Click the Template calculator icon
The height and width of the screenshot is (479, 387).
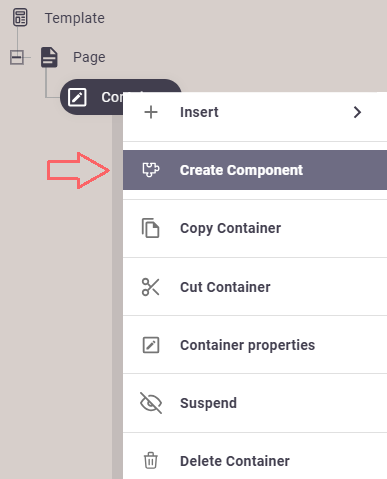point(20,17)
